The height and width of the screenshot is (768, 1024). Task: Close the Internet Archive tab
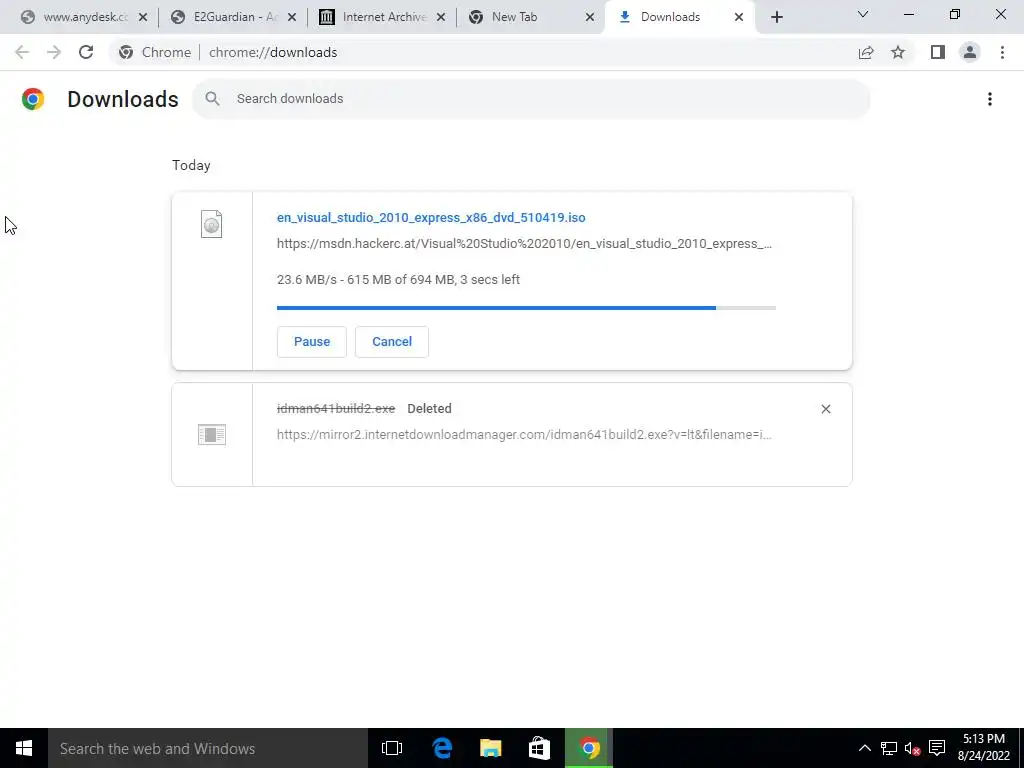pos(441,18)
